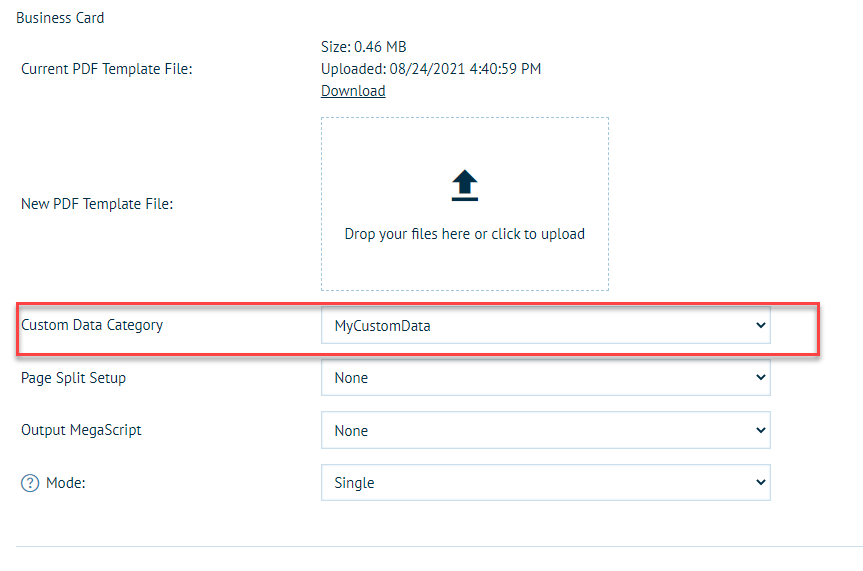
Task: Click the Page Split Setup label
Action: coord(74,378)
